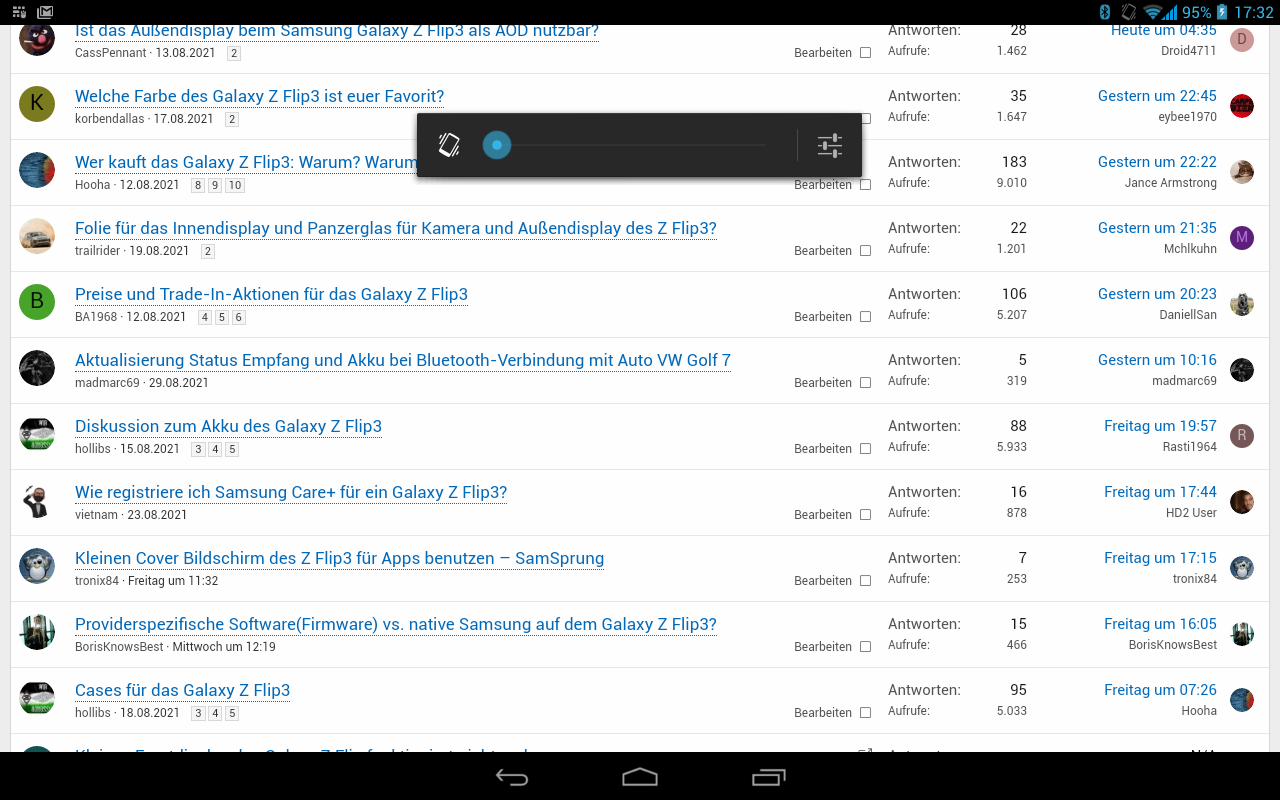
Task: Open the recent apps navigation button
Action: (768, 777)
